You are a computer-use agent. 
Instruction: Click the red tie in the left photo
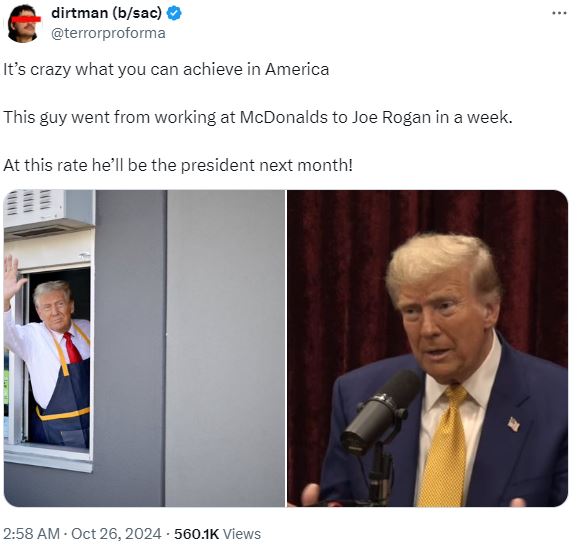coord(73,348)
